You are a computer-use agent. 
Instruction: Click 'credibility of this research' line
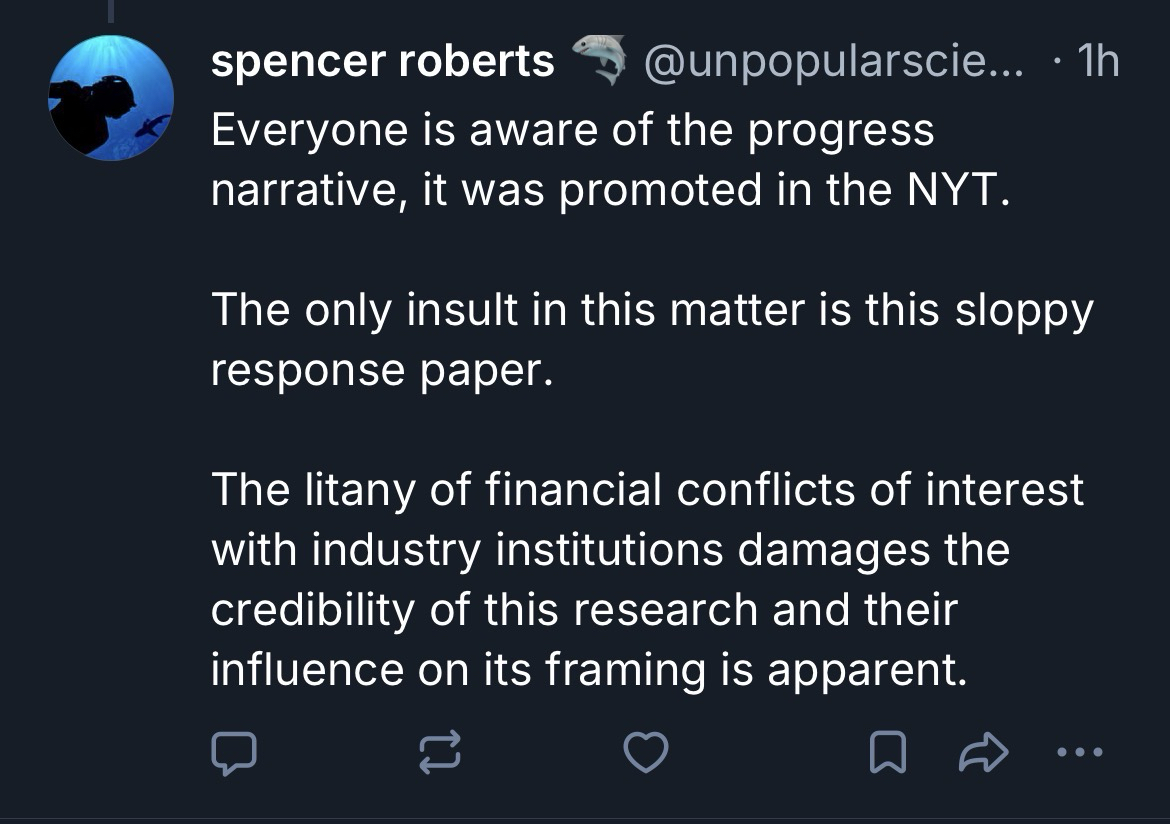coord(583,610)
